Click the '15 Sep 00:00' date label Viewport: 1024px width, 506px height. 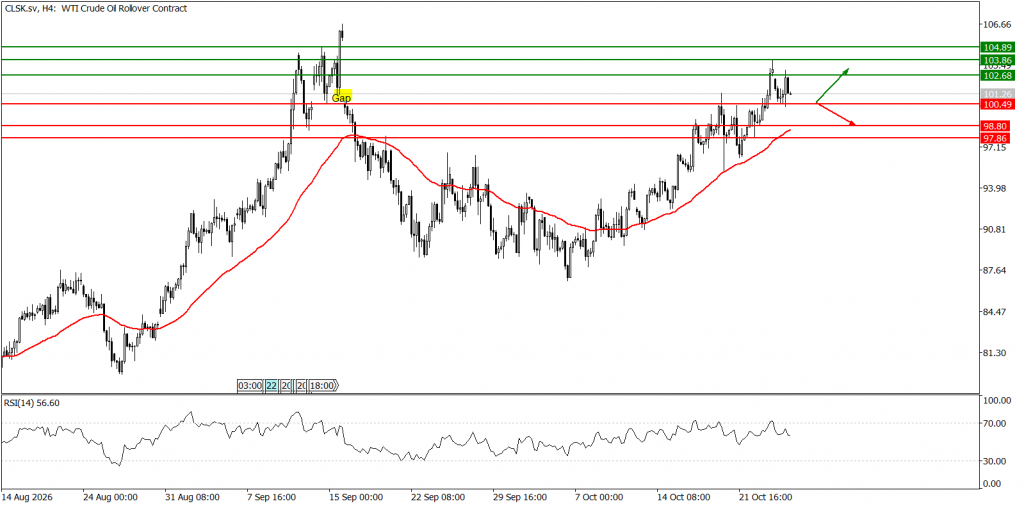pos(355,498)
